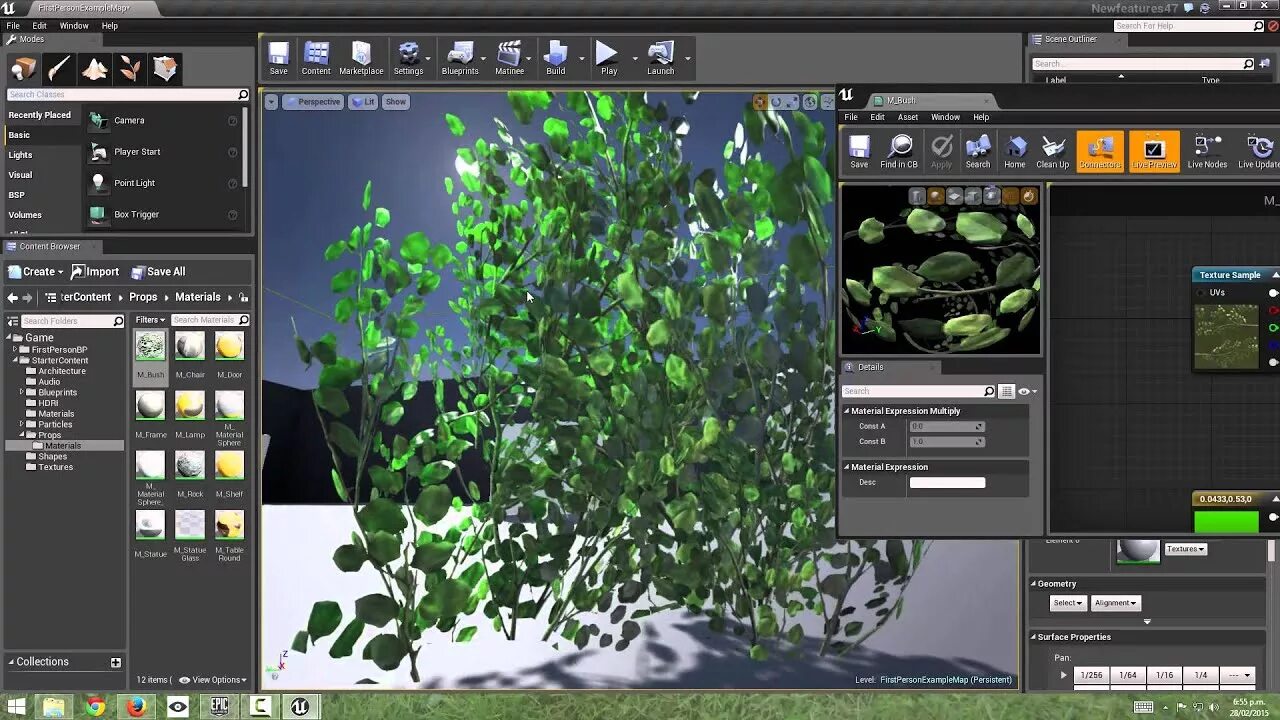Select the M_Lamp material thumbnail
This screenshot has width=1280, height=720.
[x=189, y=405]
